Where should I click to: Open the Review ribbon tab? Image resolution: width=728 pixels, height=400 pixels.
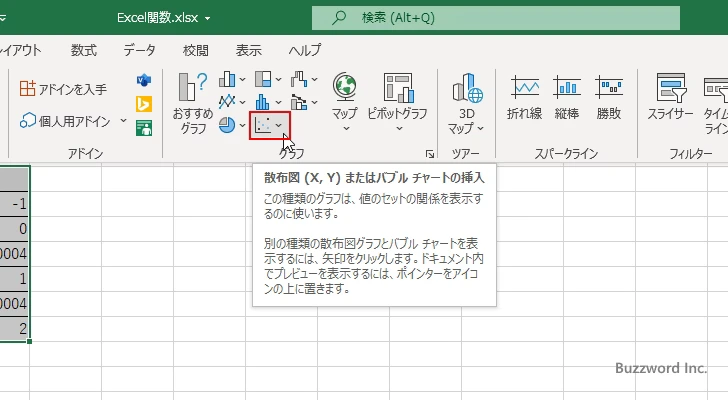[195, 50]
